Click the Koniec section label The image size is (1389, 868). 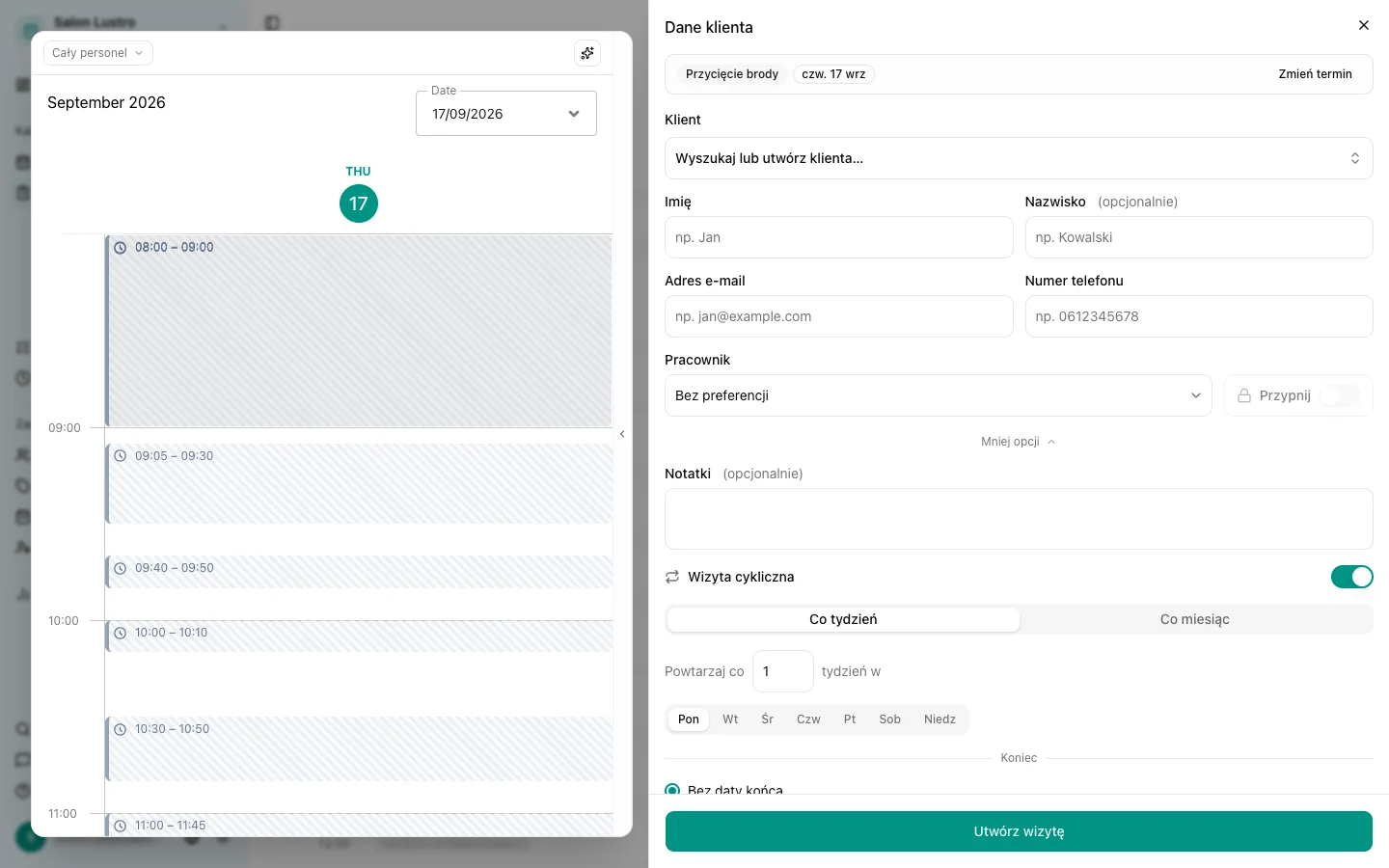pyautogui.click(x=1019, y=758)
